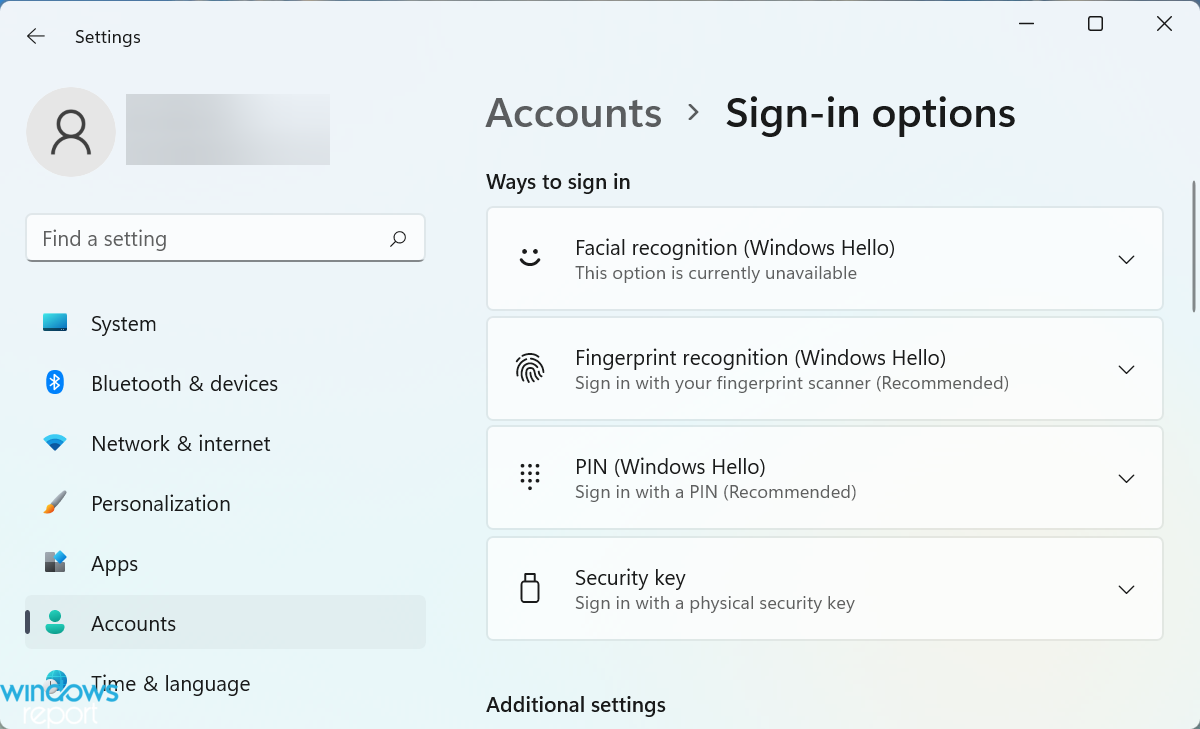Click the facial recognition smiley icon
Screen dimensions: 1200x729
click(x=530, y=258)
